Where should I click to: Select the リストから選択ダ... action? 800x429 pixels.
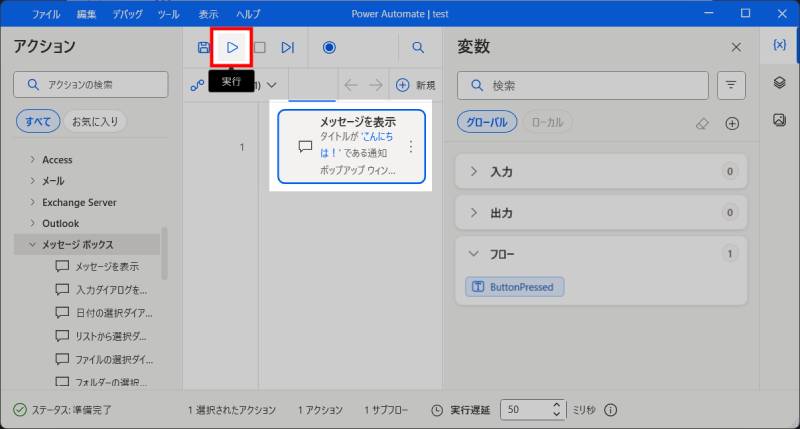tap(101, 336)
